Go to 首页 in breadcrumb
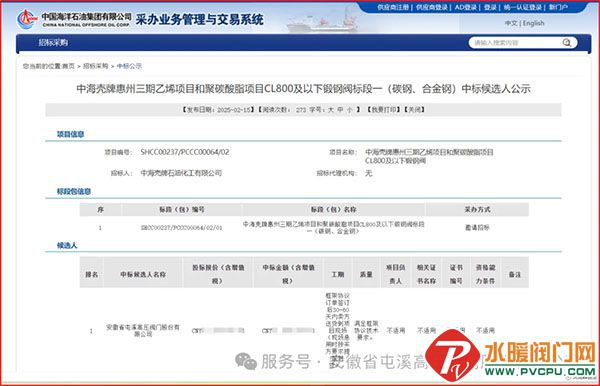 point(68,66)
